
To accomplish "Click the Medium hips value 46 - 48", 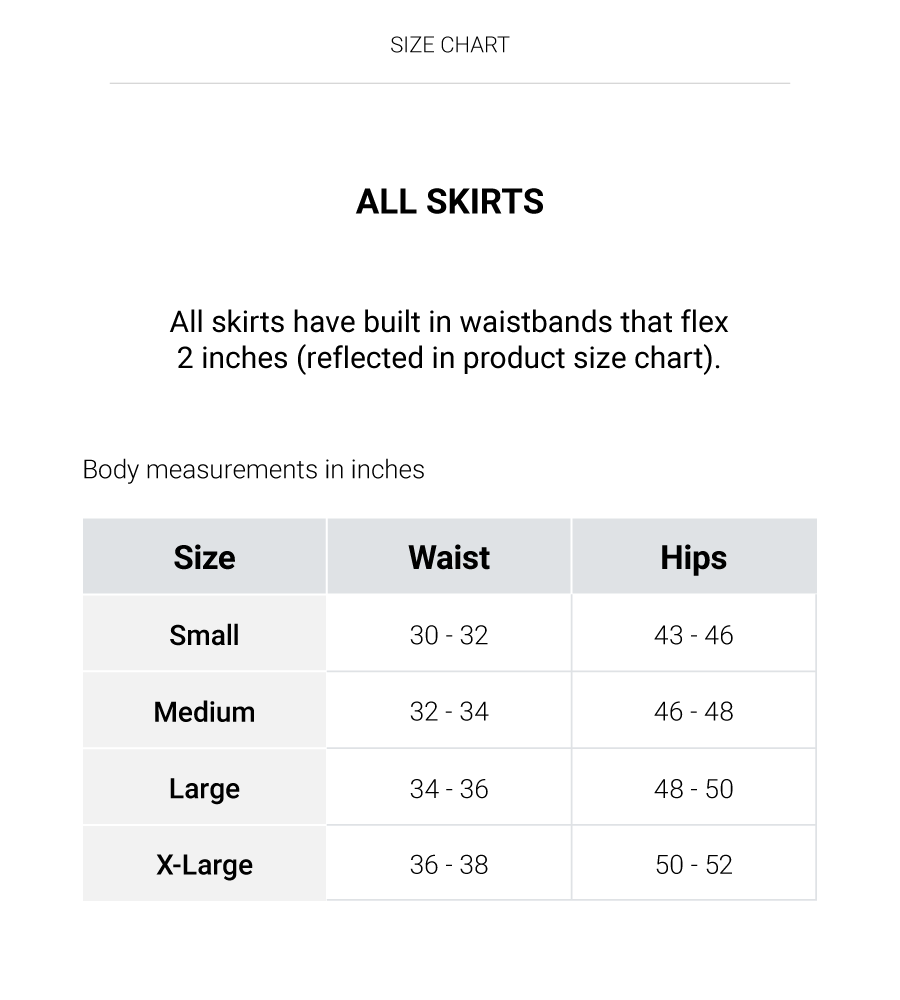I will point(693,712).
